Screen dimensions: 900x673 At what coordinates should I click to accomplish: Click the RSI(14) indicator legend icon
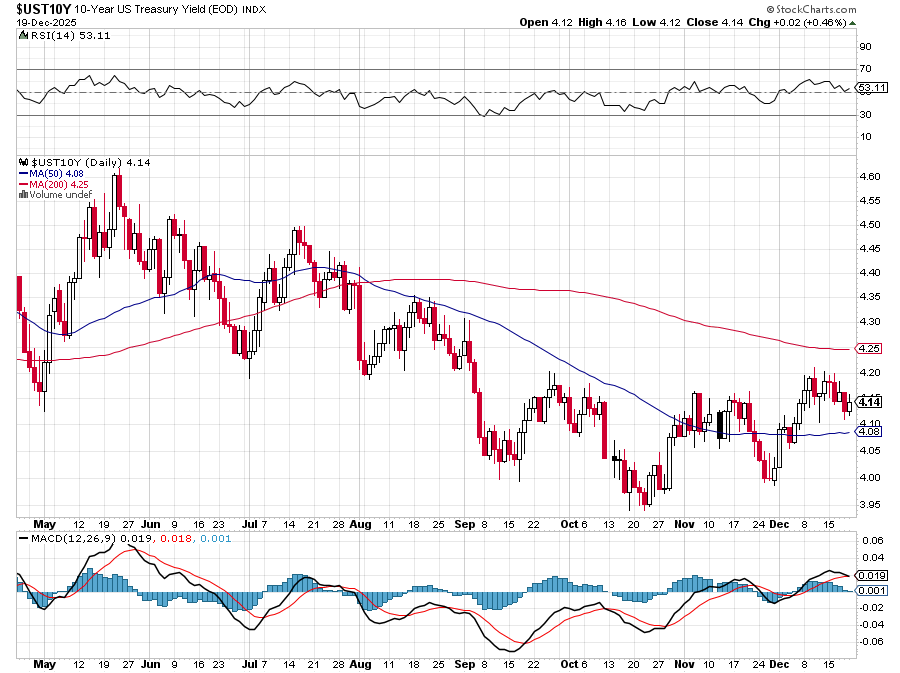(24, 34)
